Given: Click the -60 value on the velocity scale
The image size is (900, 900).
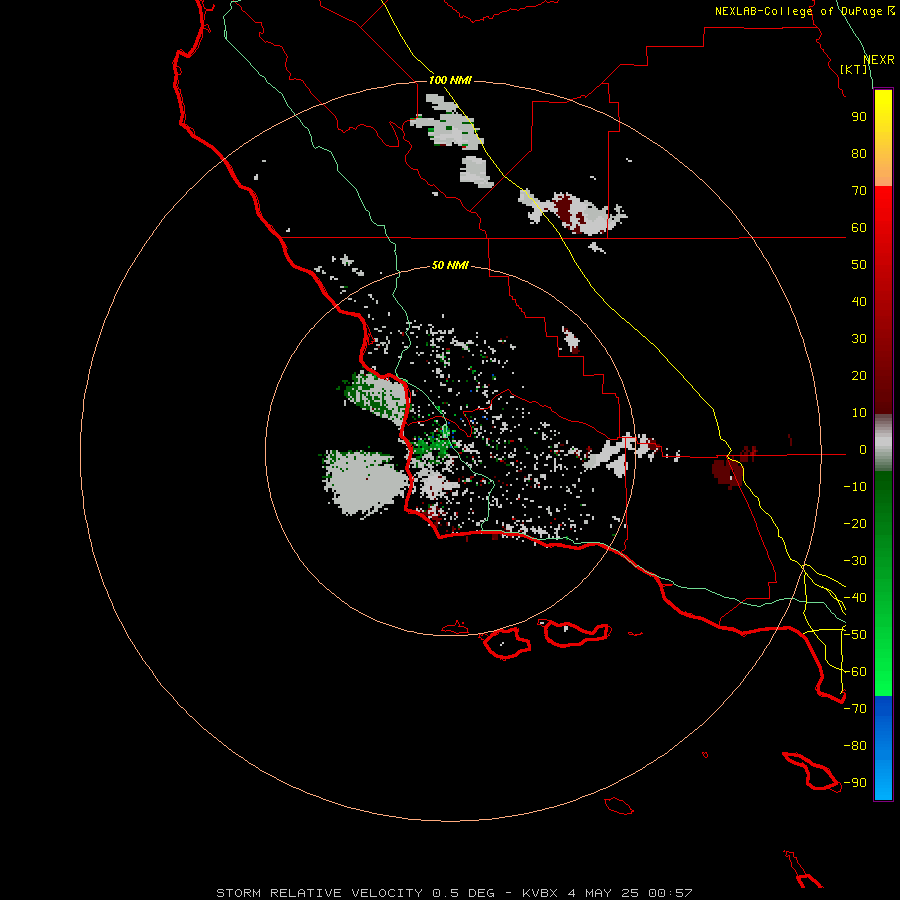Looking at the screenshot, I should [855, 672].
